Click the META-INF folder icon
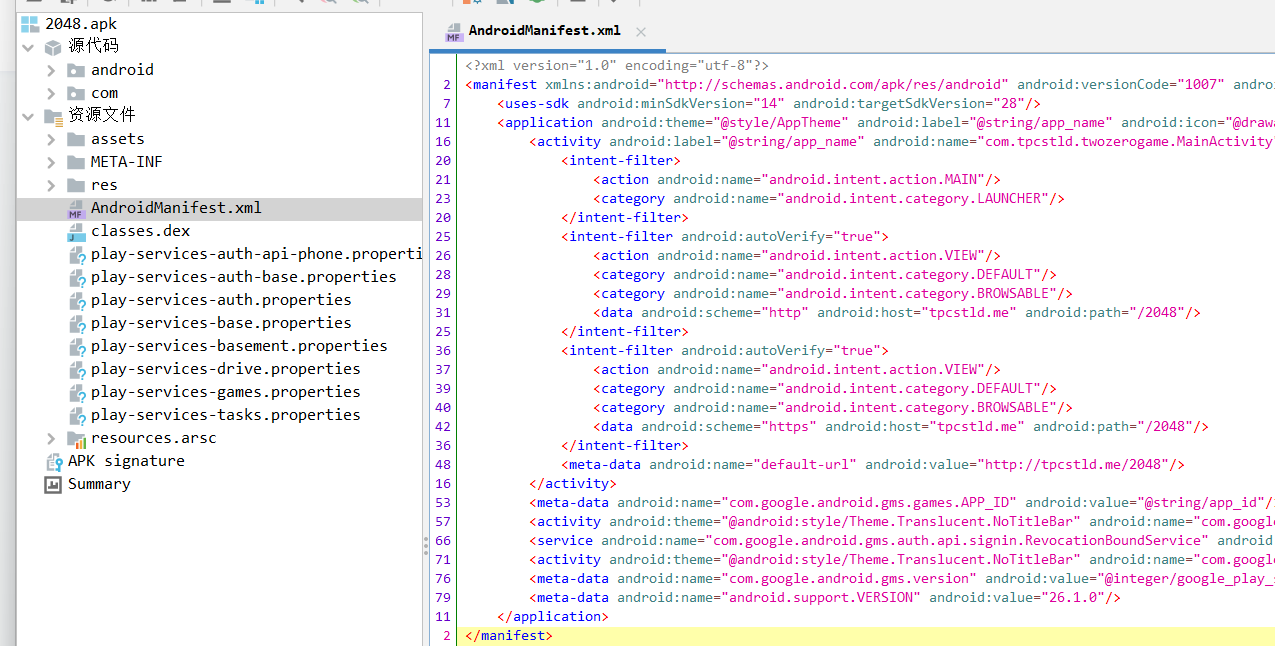The width and height of the screenshot is (1275, 646). point(76,162)
